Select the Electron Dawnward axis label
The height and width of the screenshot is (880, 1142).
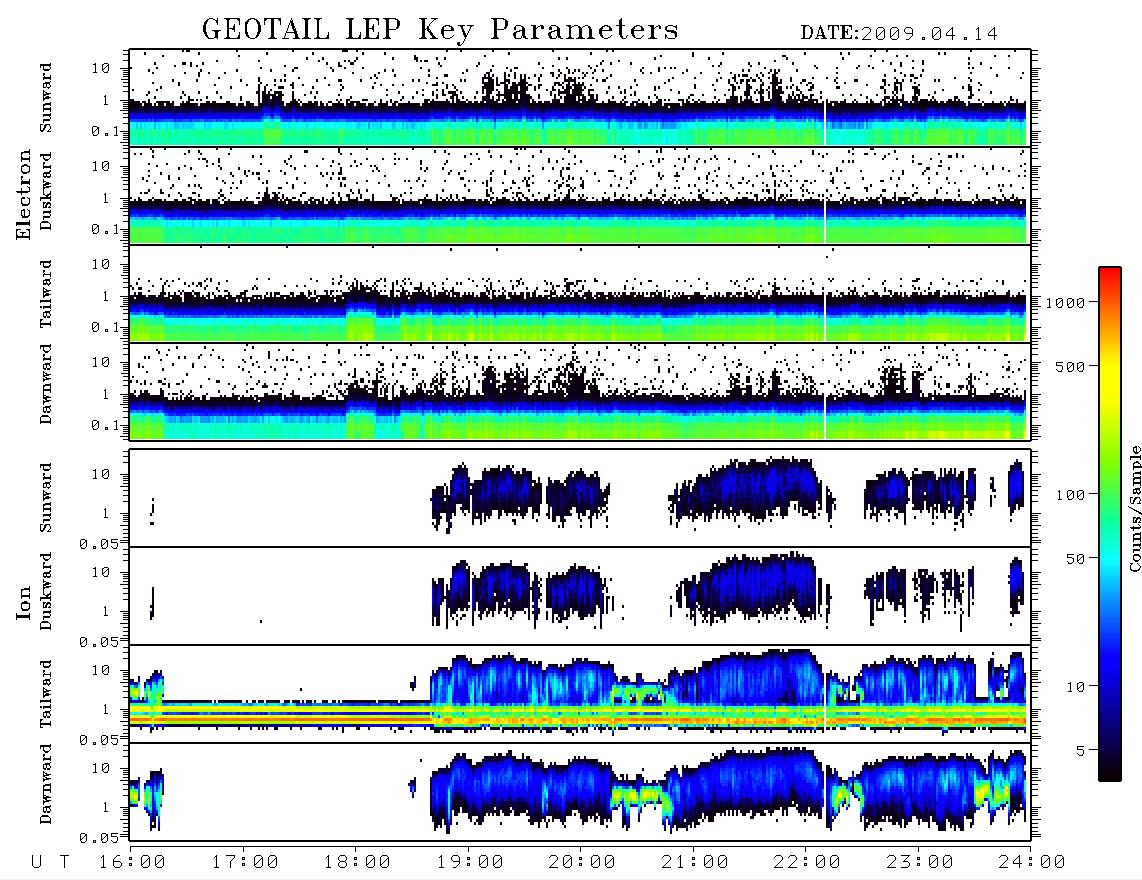coord(46,384)
